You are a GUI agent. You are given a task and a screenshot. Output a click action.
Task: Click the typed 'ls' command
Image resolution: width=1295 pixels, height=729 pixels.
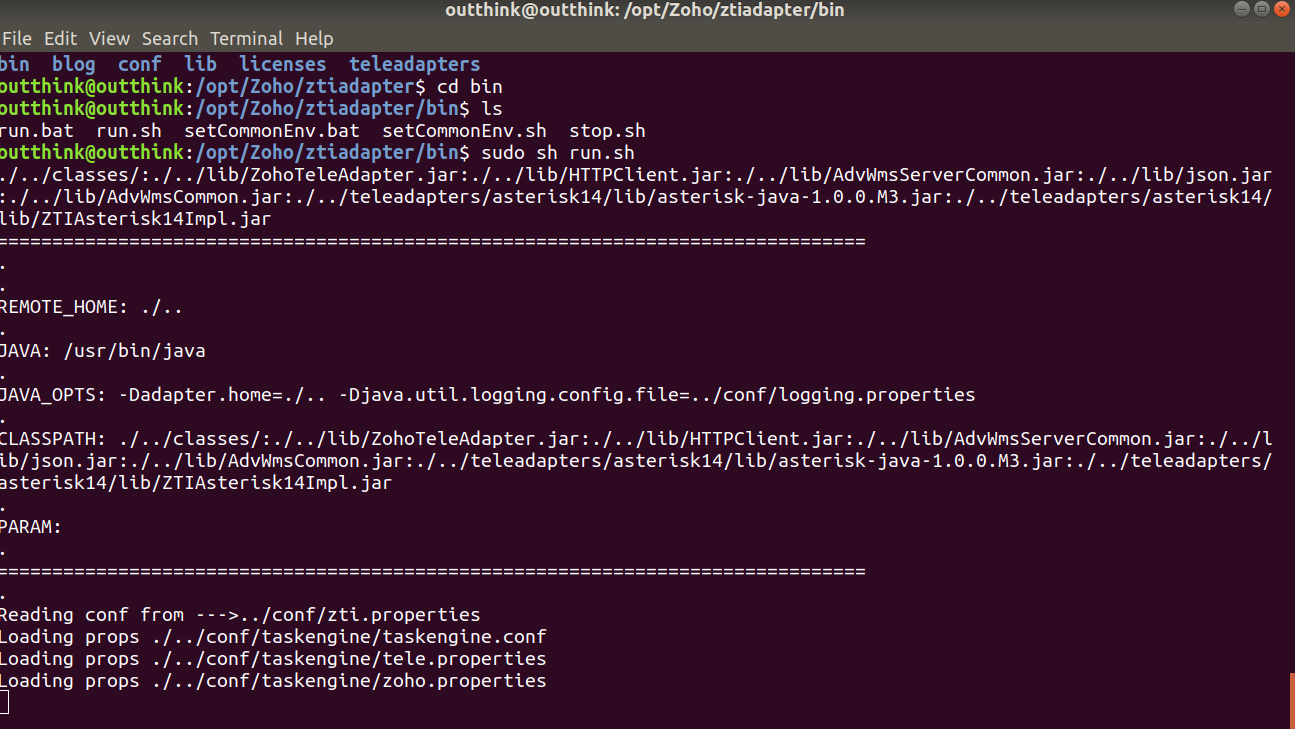492,108
